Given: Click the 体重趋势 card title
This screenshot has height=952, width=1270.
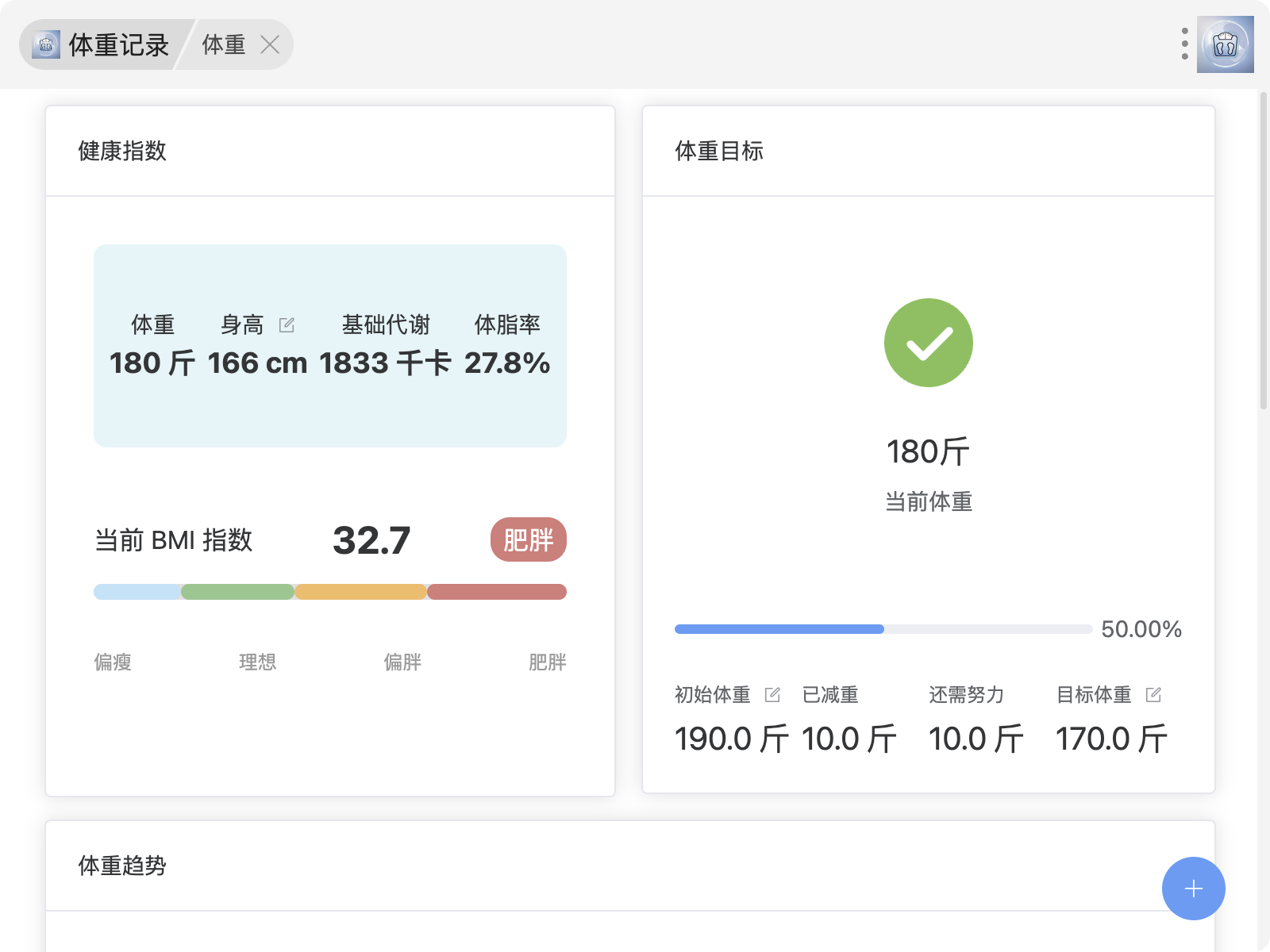Looking at the screenshot, I should pos(122,866).
